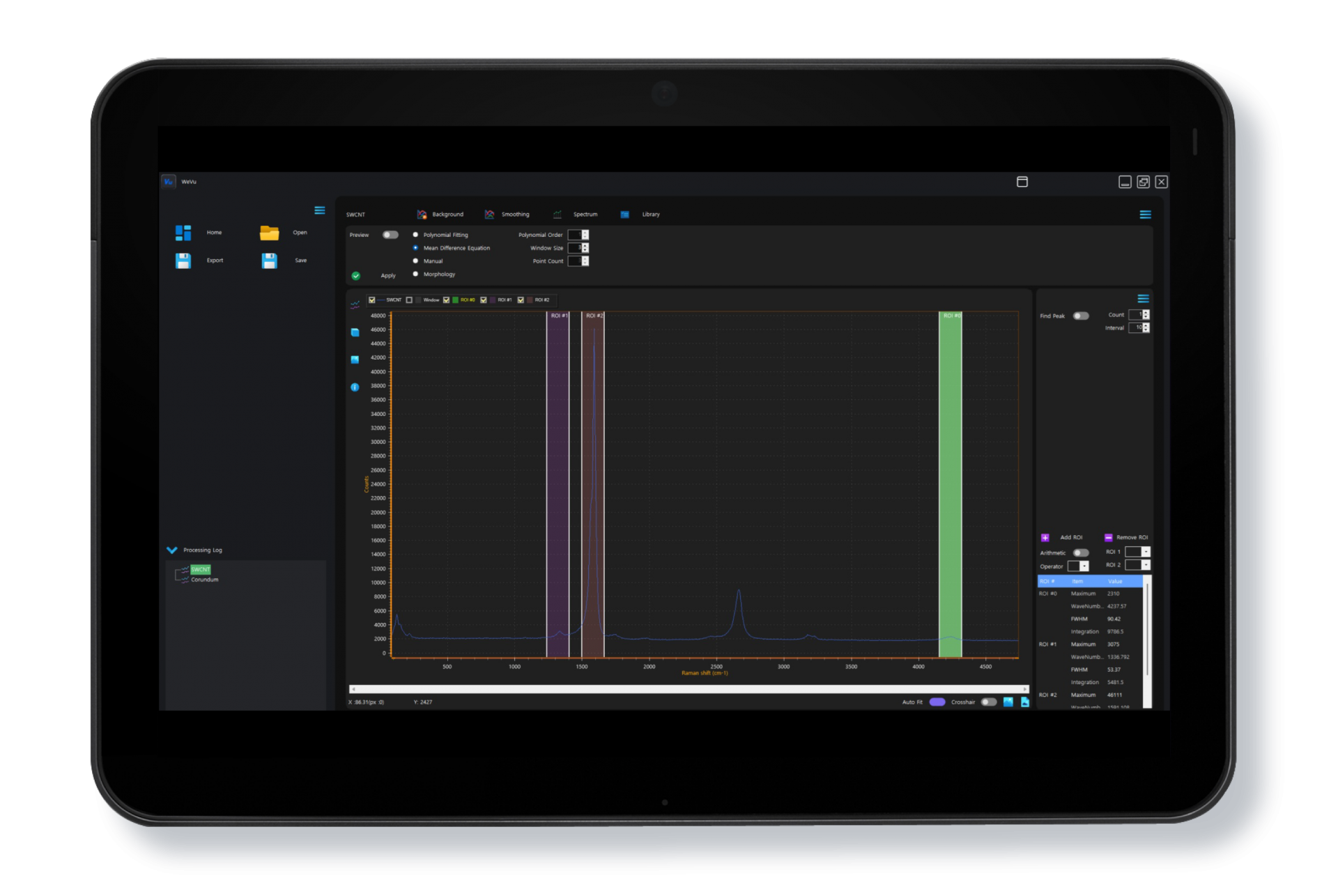The width and height of the screenshot is (1338, 896).
Task: Click the purple Add ROI plus icon
Action: tap(1045, 538)
